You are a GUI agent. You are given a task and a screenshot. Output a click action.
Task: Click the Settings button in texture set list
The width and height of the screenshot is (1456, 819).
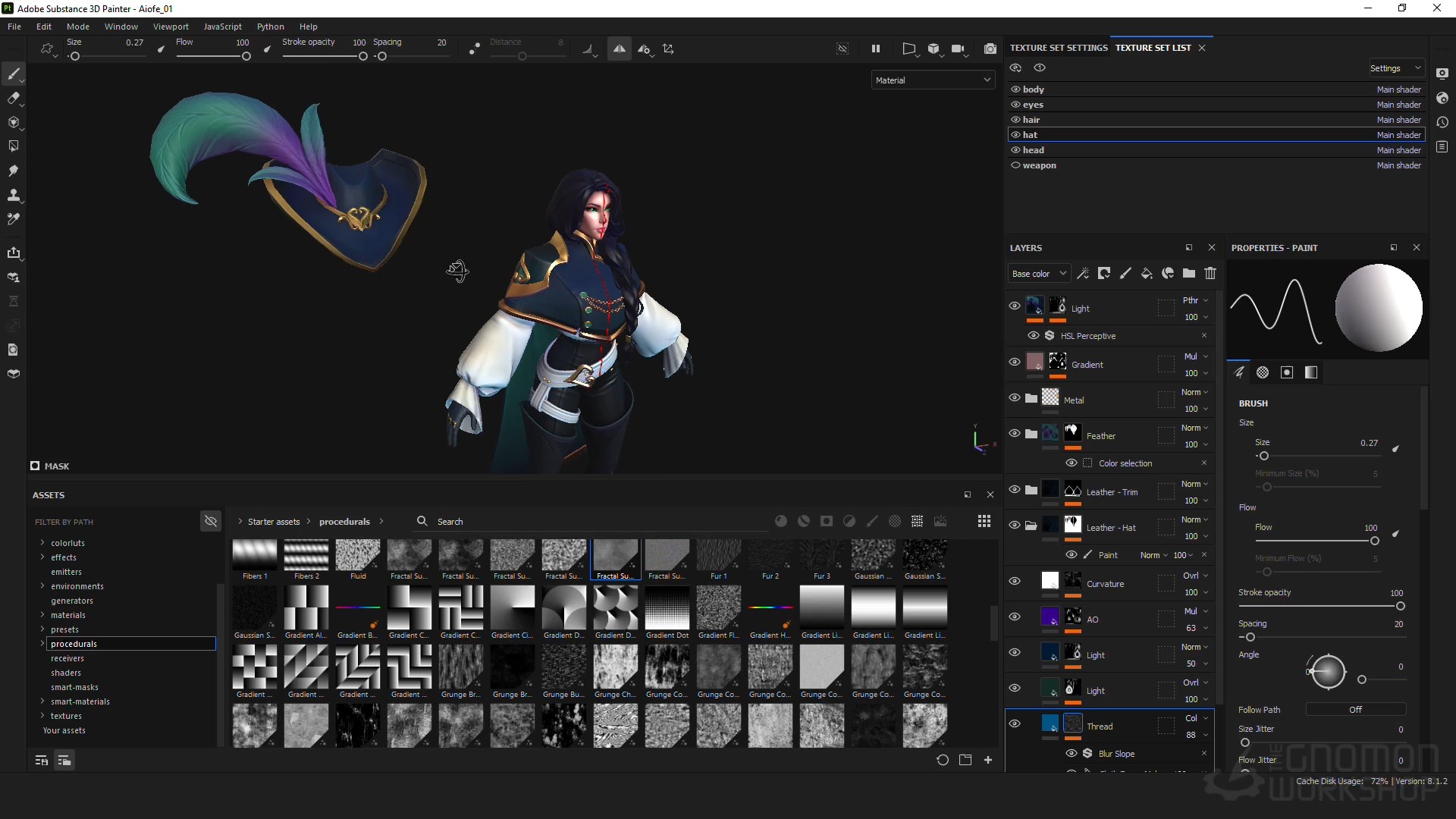pyautogui.click(x=1395, y=68)
